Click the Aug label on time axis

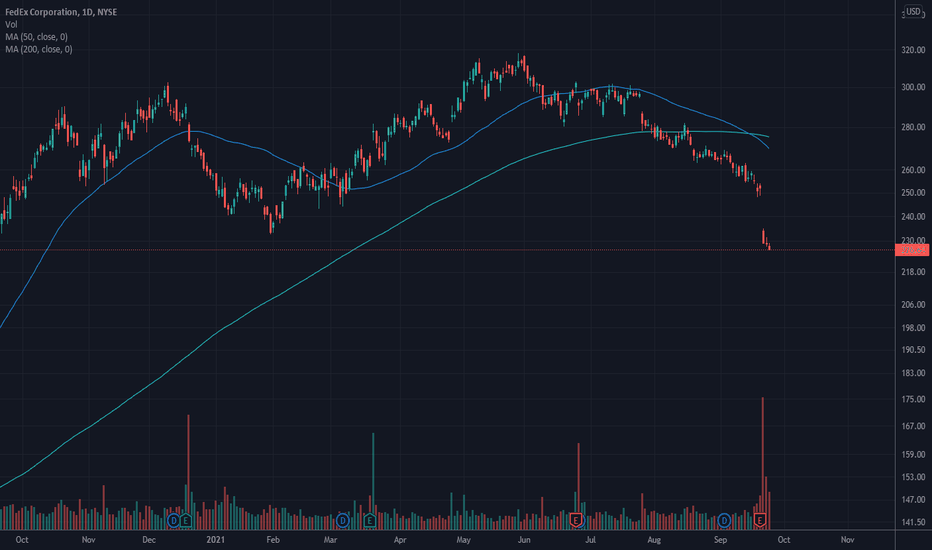click(654, 540)
